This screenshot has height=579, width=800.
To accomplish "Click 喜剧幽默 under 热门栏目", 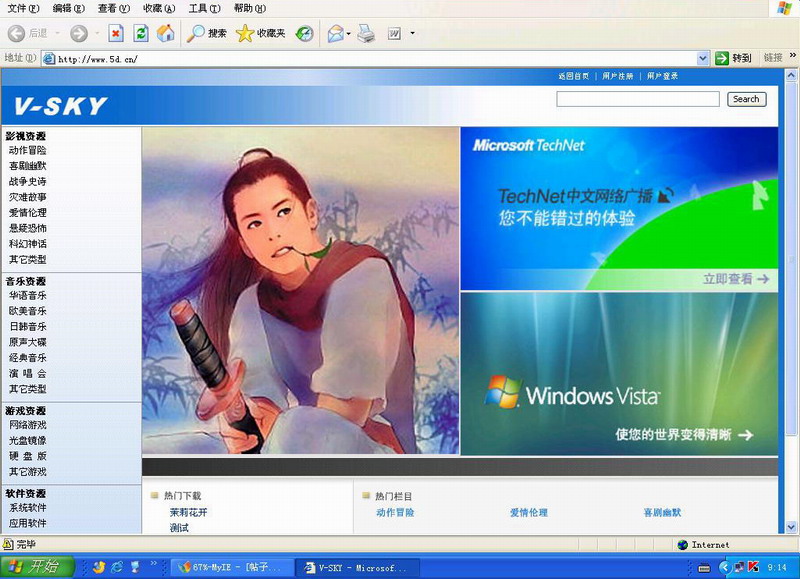I will click(x=662, y=513).
